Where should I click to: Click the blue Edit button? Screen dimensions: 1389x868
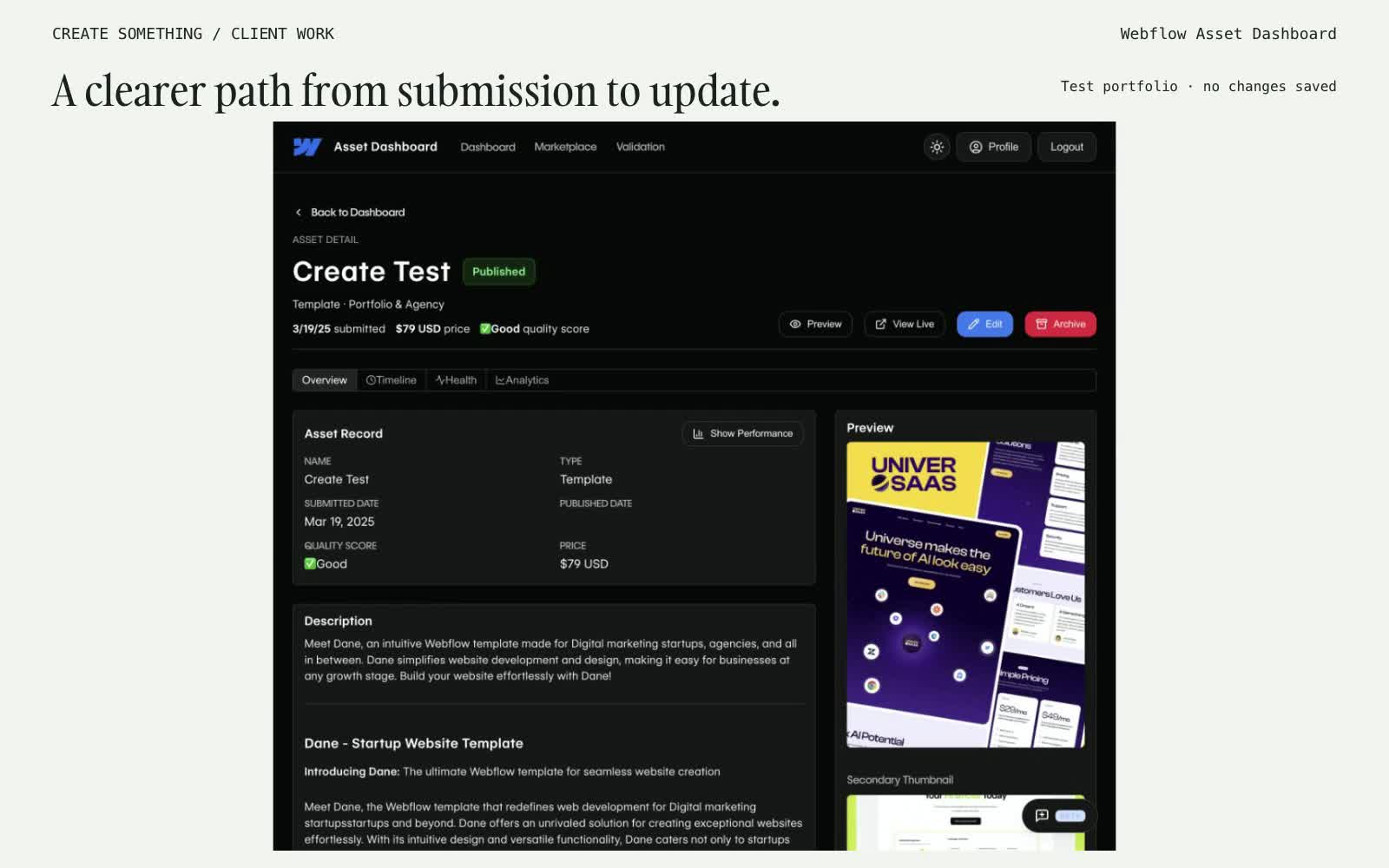(x=984, y=324)
